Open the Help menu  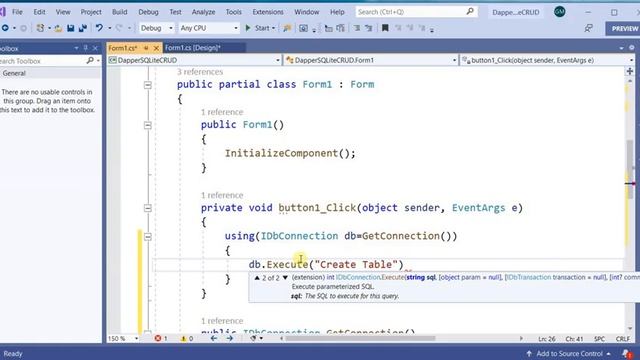[x=337, y=12]
